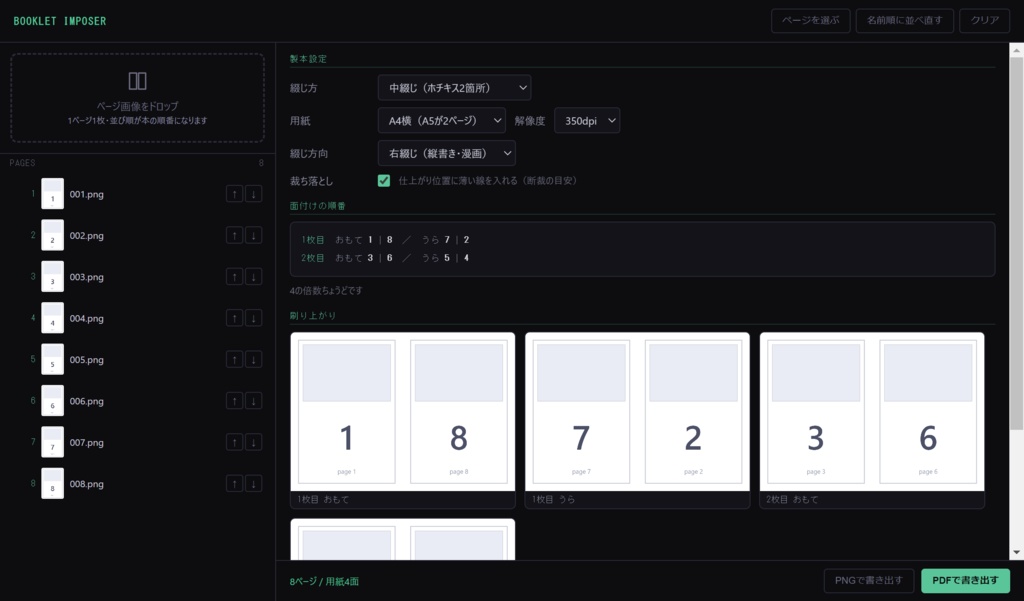Move 007.png down one slot
Image resolution: width=1024 pixels, height=601 pixels.
pyautogui.click(x=253, y=442)
